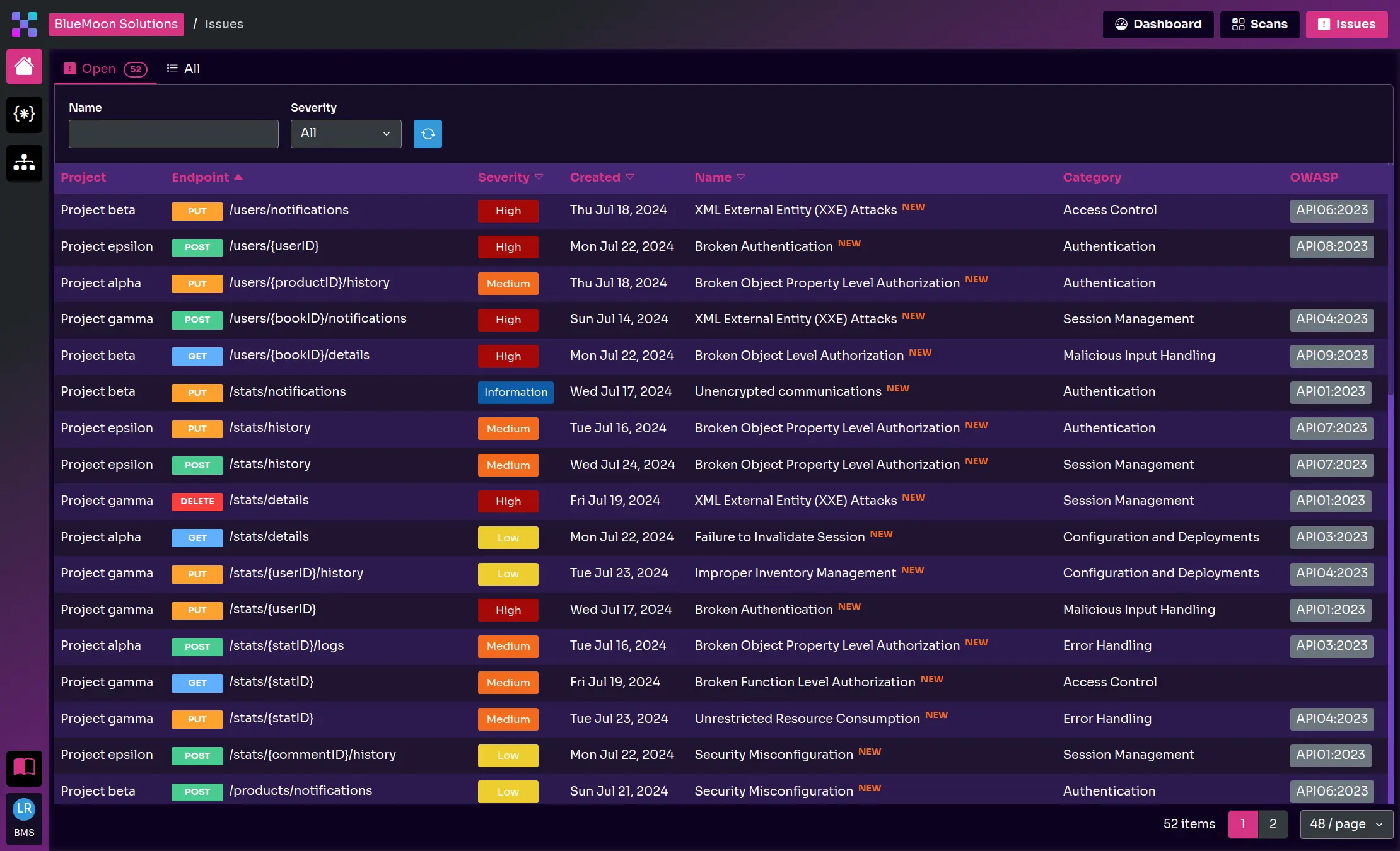
Task: Click the BlueMoon Solutions breadcrumb
Action: pyautogui.click(x=116, y=24)
